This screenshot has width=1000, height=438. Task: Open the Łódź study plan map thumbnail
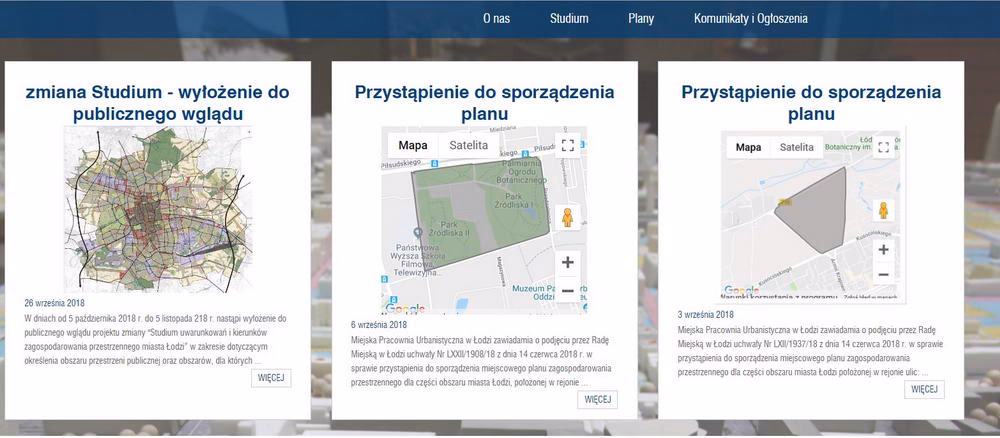(x=158, y=208)
